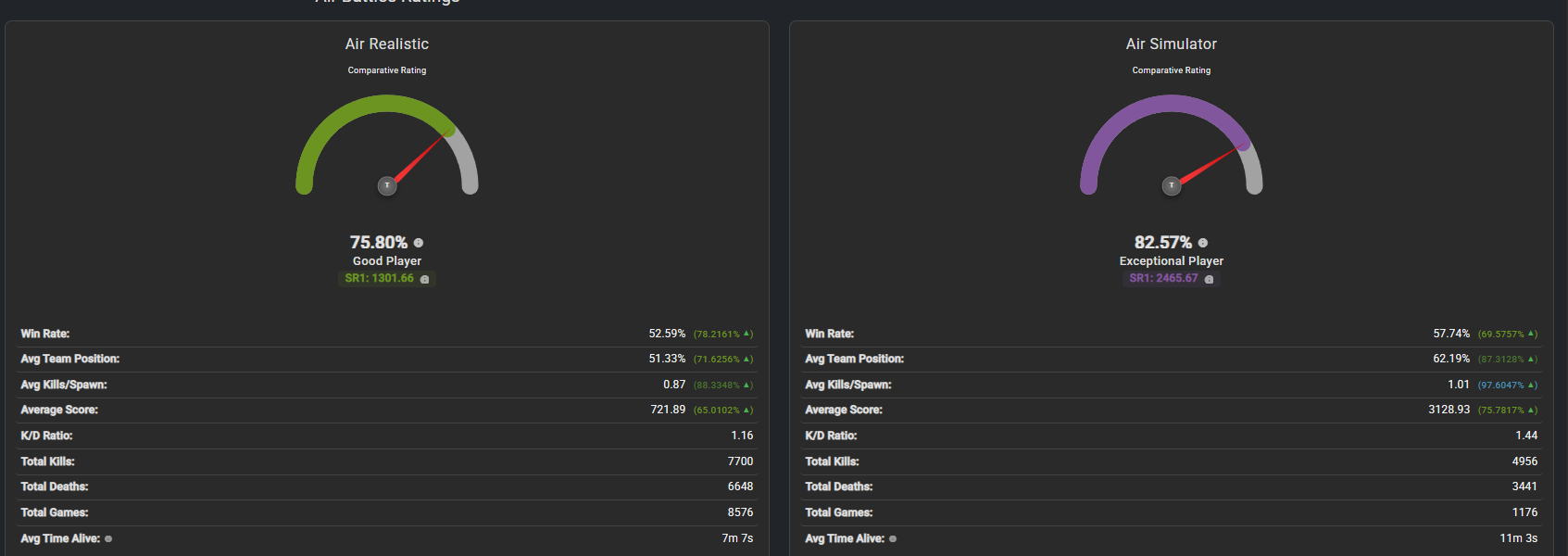Select the SR1: 2465.67 purple badge
Image resolution: width=1568 pixels, height=556 pixels.
click(1171, 278)
